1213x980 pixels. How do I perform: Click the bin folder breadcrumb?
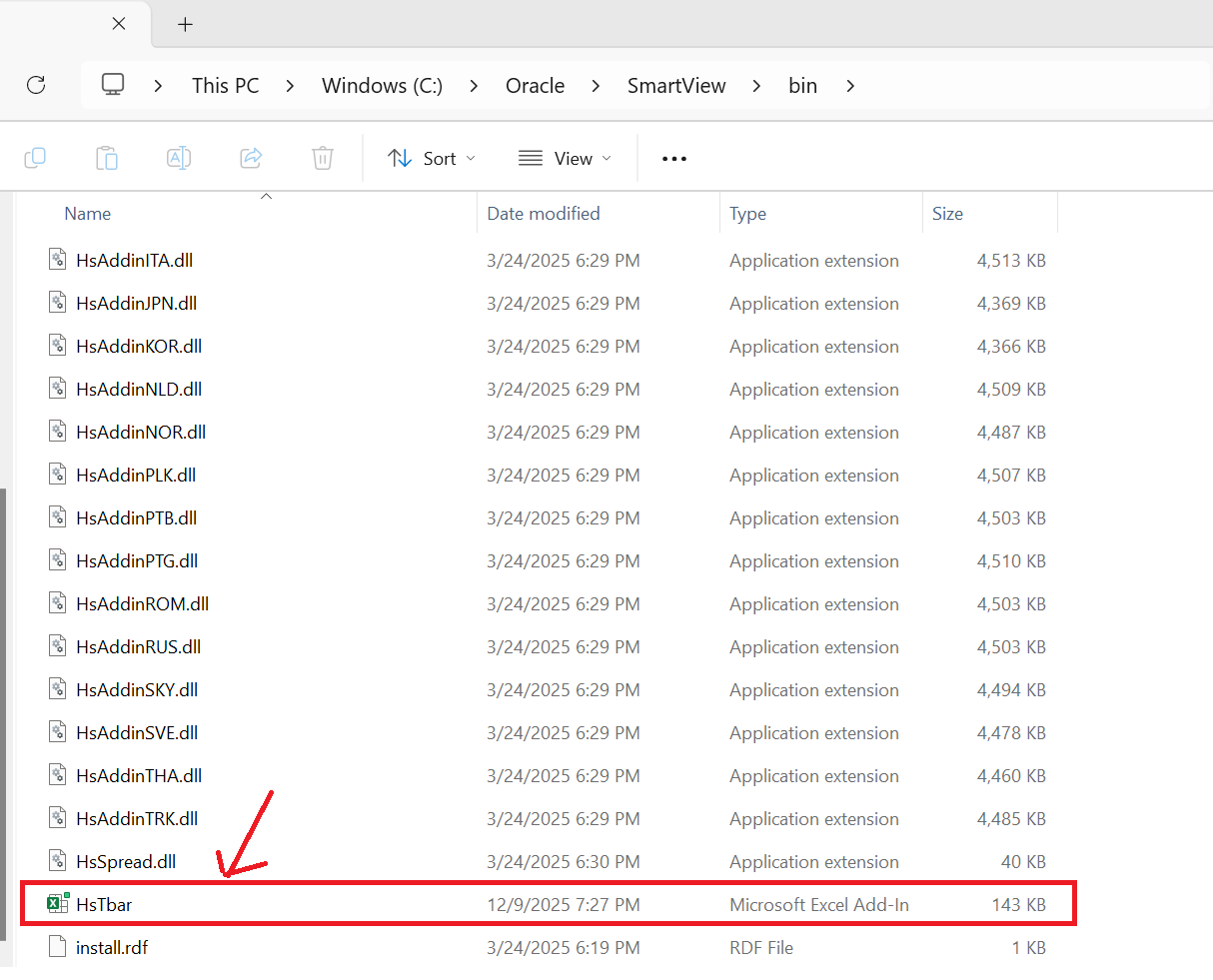coord(802,86)
